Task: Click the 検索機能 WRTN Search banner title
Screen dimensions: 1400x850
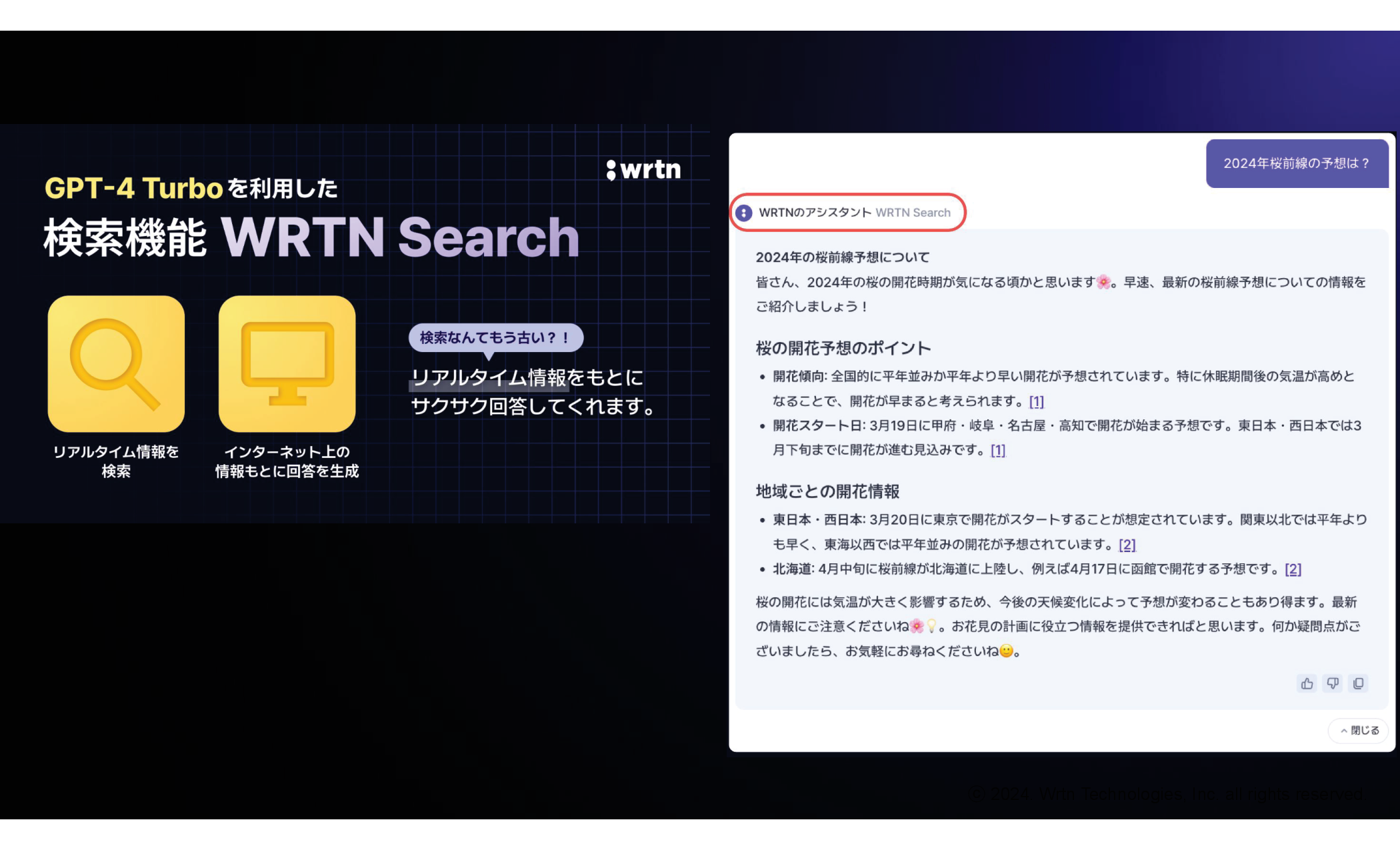Action: click(x=311, y=238)
